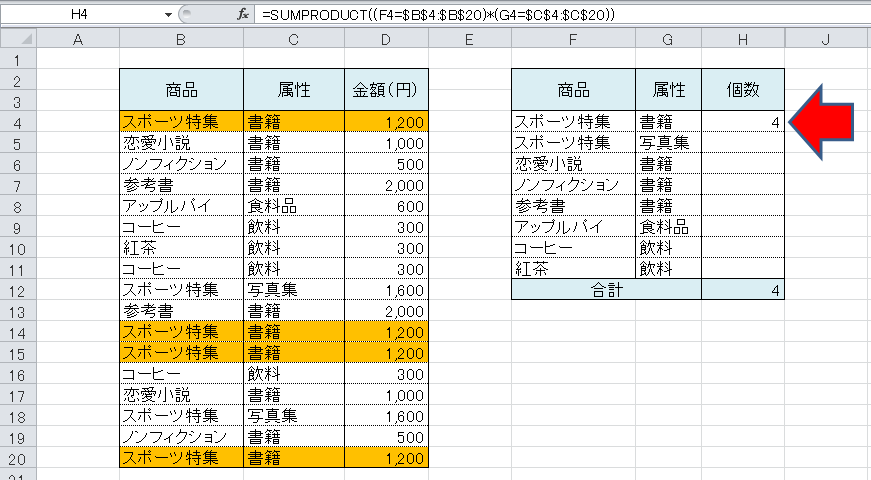The height and width of the screenshot is (480, 871).
Task: Click cell F7 ノンフィクション
Action: point(573,185)
